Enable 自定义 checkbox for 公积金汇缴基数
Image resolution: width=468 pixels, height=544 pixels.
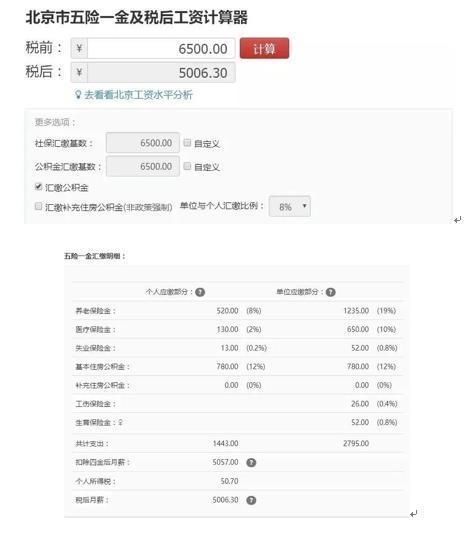187,166
